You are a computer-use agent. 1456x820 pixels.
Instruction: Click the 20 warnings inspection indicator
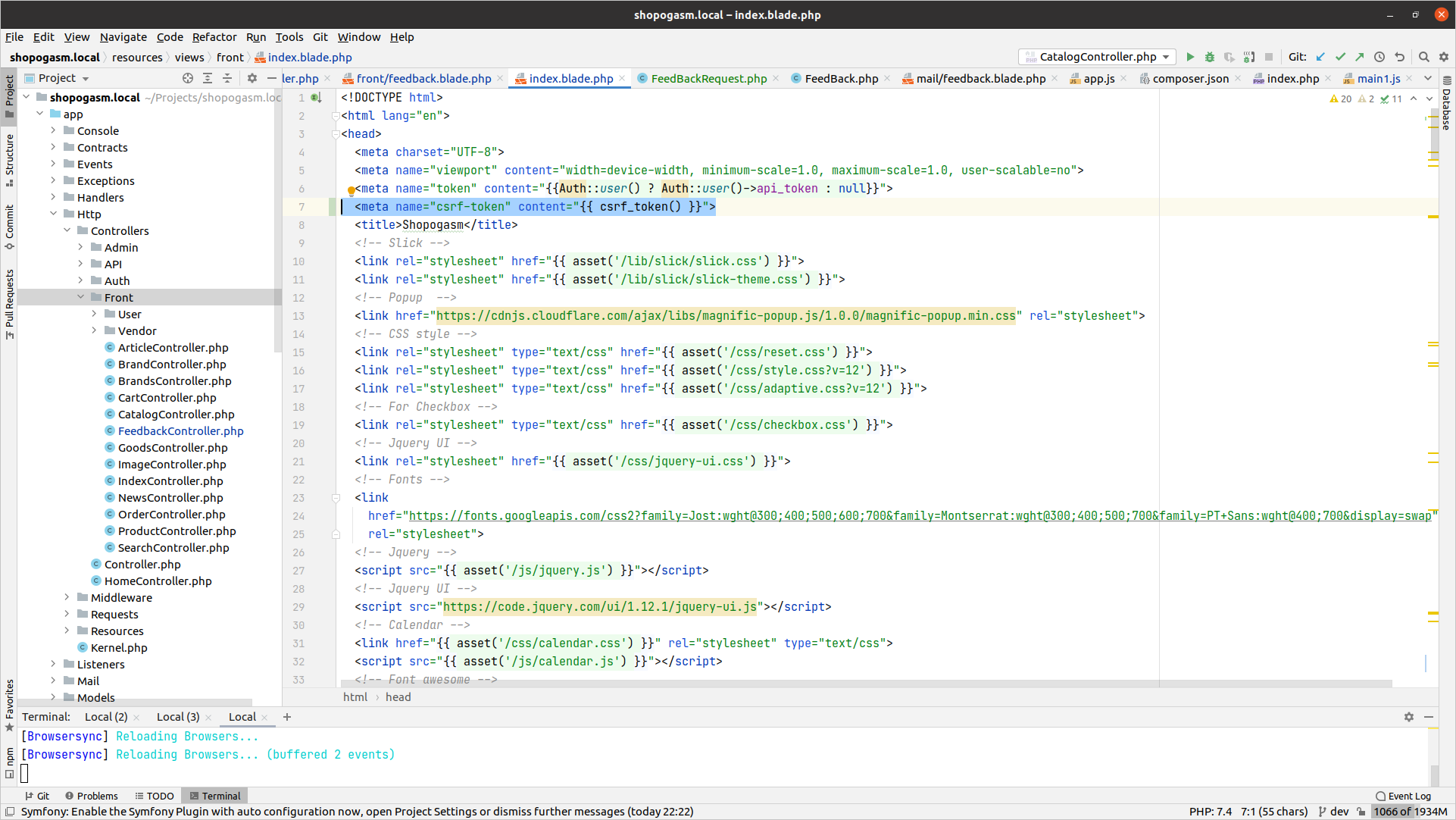coord(1341,99)
